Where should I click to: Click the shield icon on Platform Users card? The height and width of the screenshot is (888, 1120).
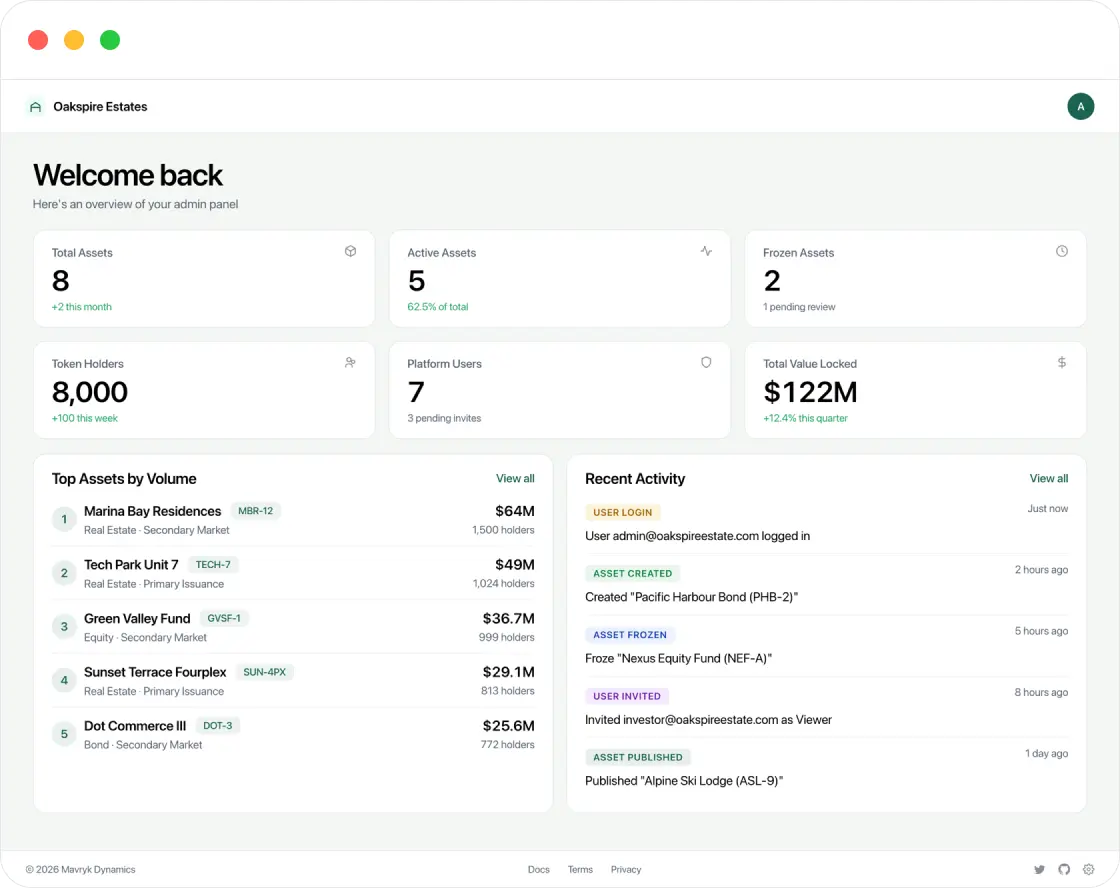[706, 363]
